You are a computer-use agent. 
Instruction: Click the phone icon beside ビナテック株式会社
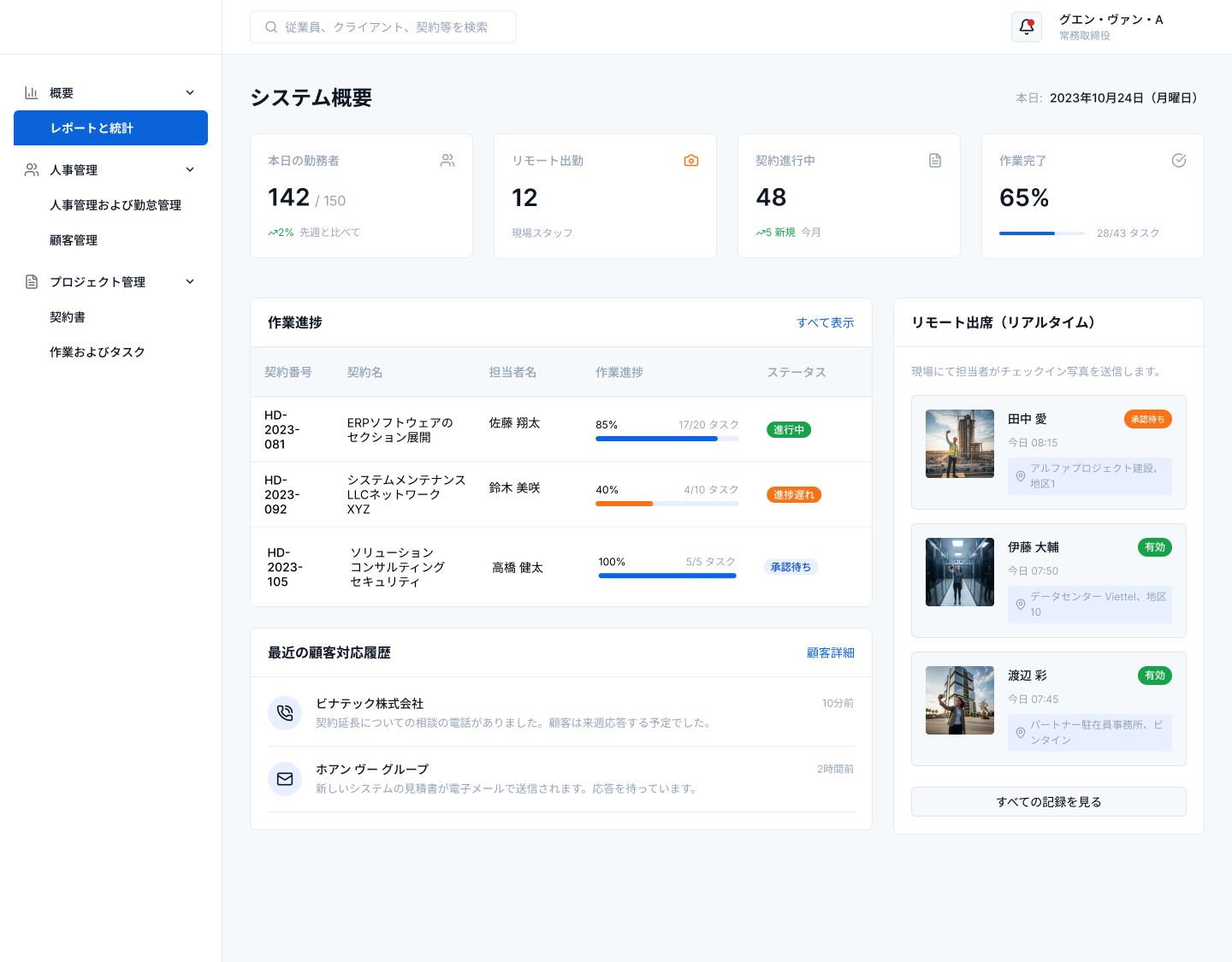(285, 712)
